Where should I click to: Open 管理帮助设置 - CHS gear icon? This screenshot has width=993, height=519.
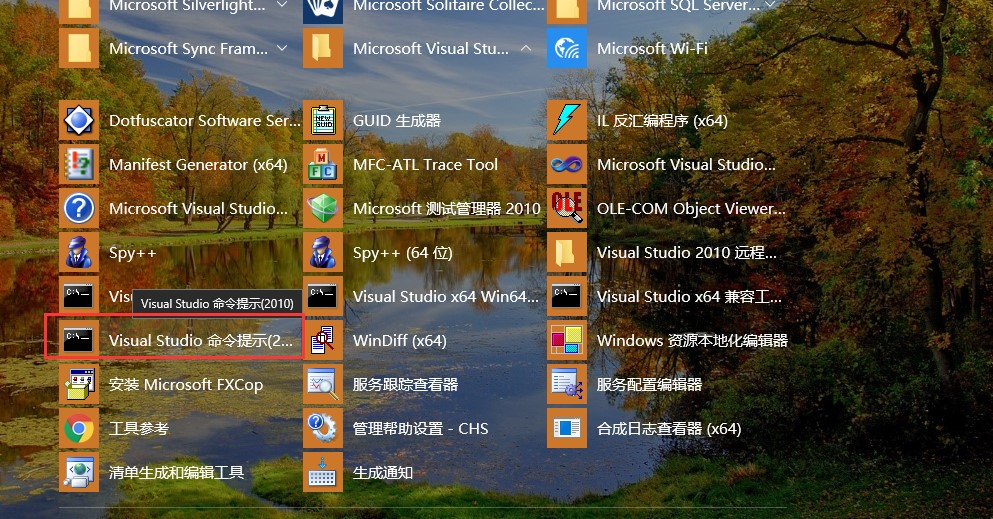[323, 428]
